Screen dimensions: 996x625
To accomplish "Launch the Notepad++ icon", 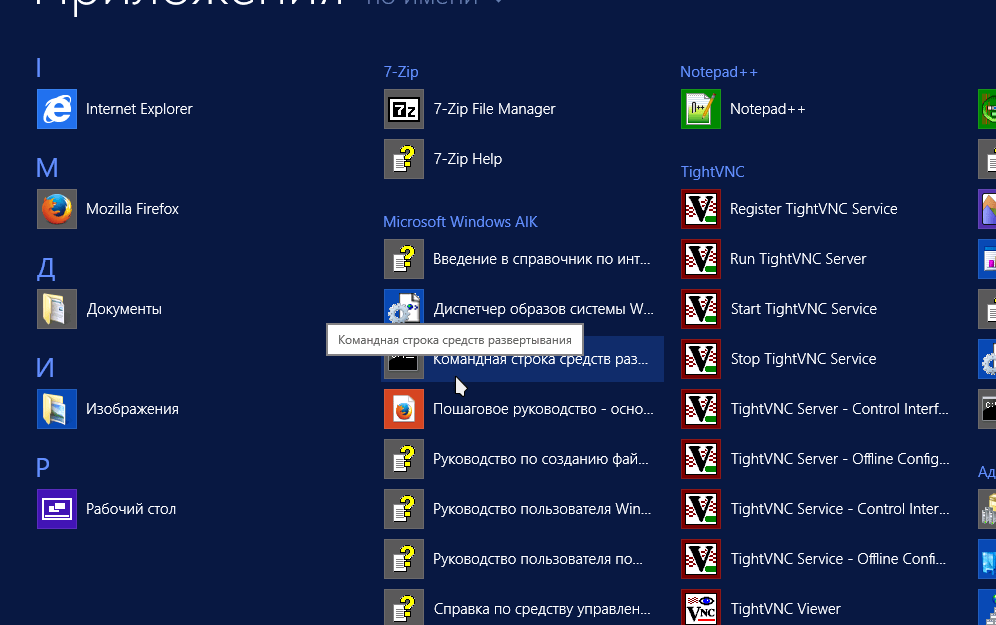I will [x=701, y=109].
